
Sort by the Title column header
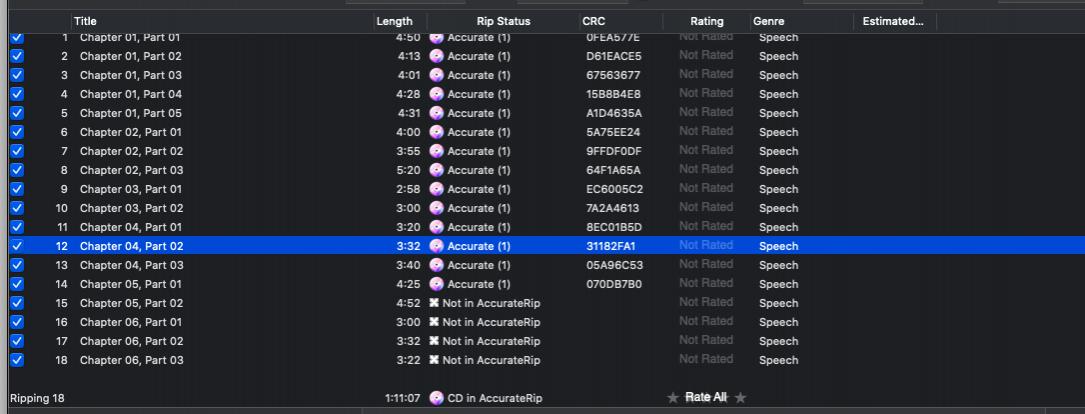coord(85,21)
